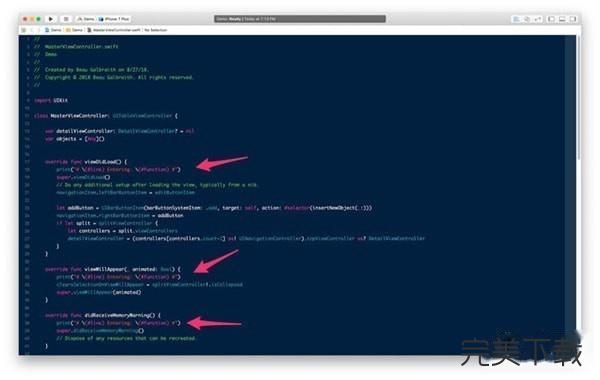Screen dimensions: 600x380
Task: Toggle the Navigator panel visibility
Action: 551,19
